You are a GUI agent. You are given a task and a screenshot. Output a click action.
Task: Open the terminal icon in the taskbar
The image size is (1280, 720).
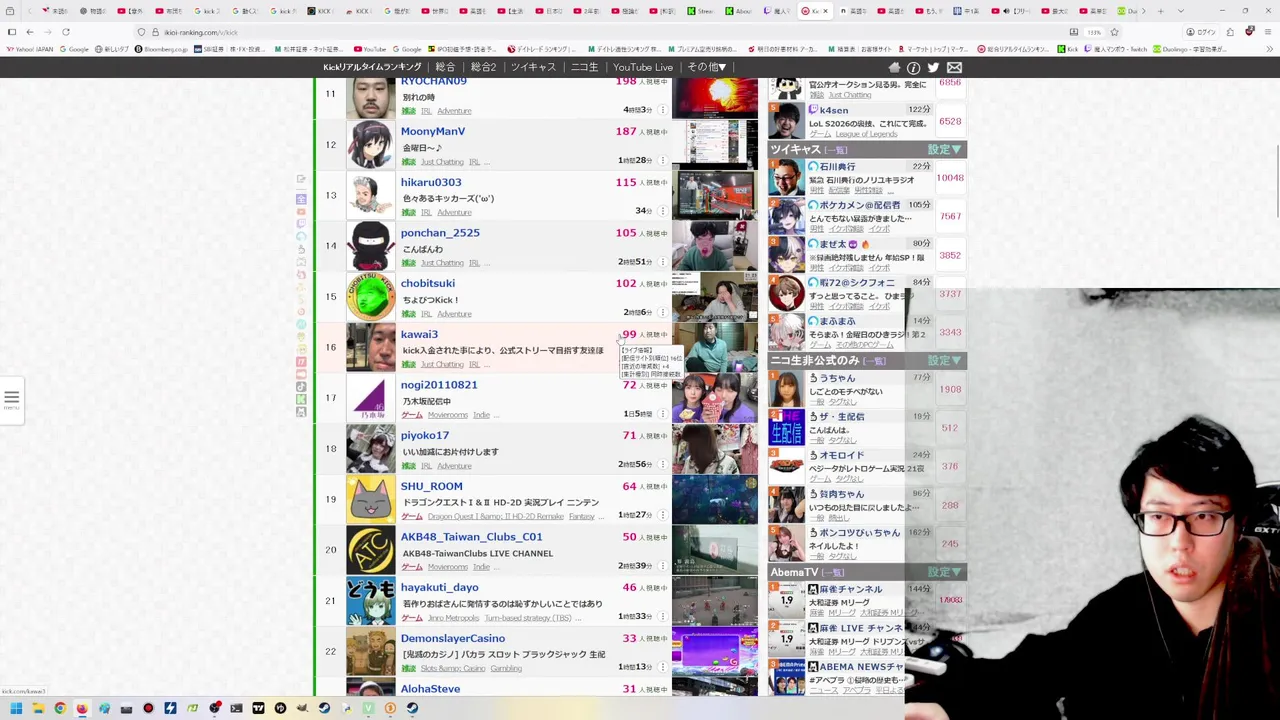(x=236, y=708)
